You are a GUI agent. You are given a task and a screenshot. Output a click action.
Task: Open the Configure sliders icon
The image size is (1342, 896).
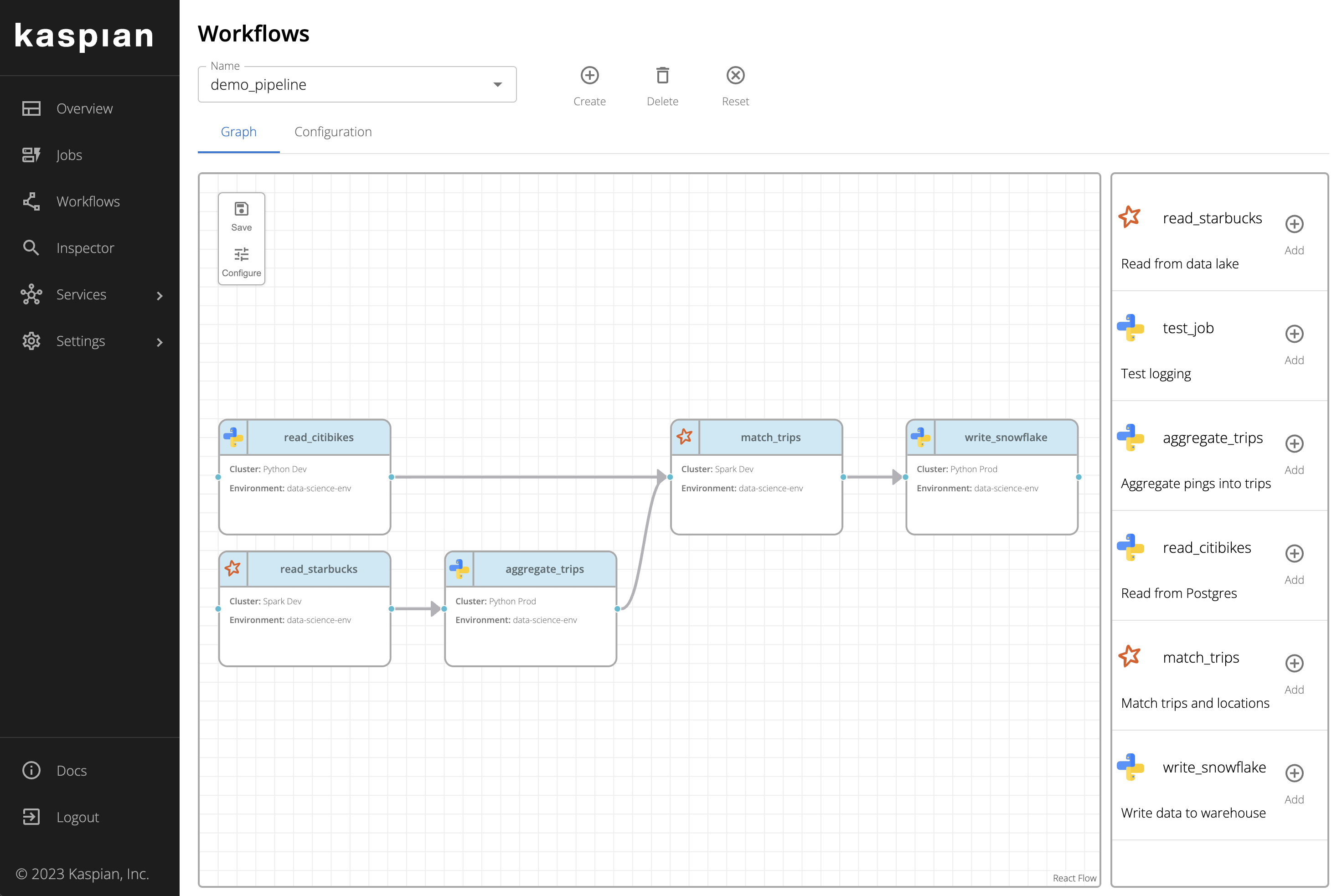241,254
